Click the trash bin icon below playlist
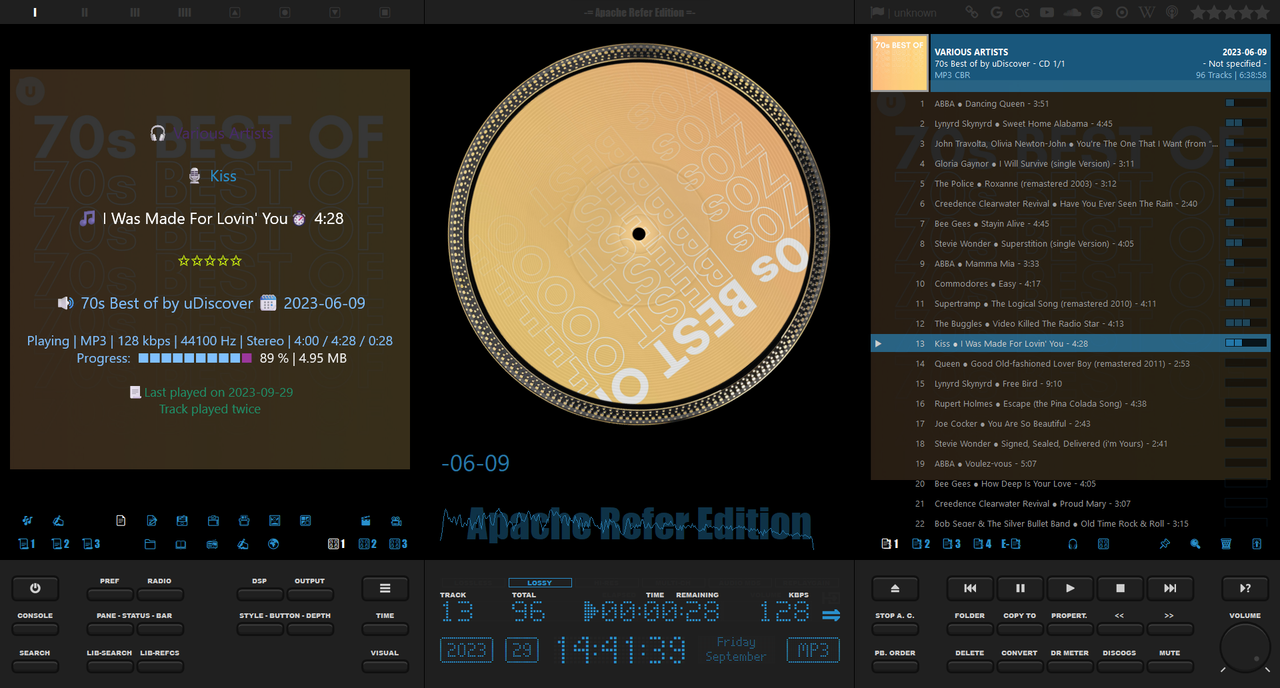This screenshot has width=1280, height=688. pos(1226,544)
